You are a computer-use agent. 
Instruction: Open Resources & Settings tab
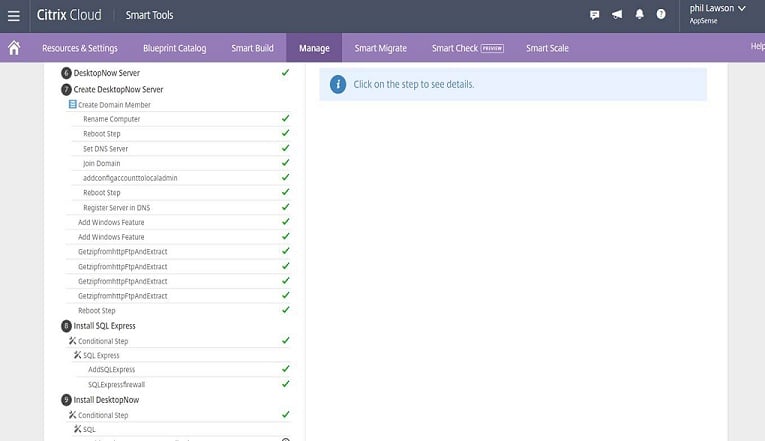(80, 48)
